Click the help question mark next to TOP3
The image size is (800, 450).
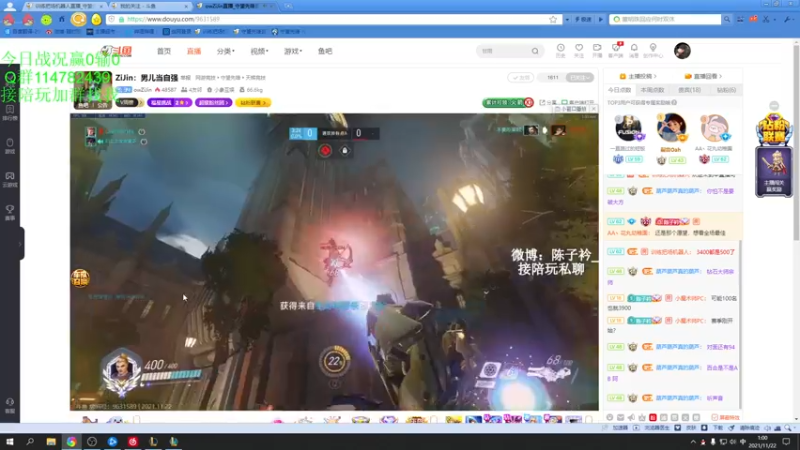[674, 103]
